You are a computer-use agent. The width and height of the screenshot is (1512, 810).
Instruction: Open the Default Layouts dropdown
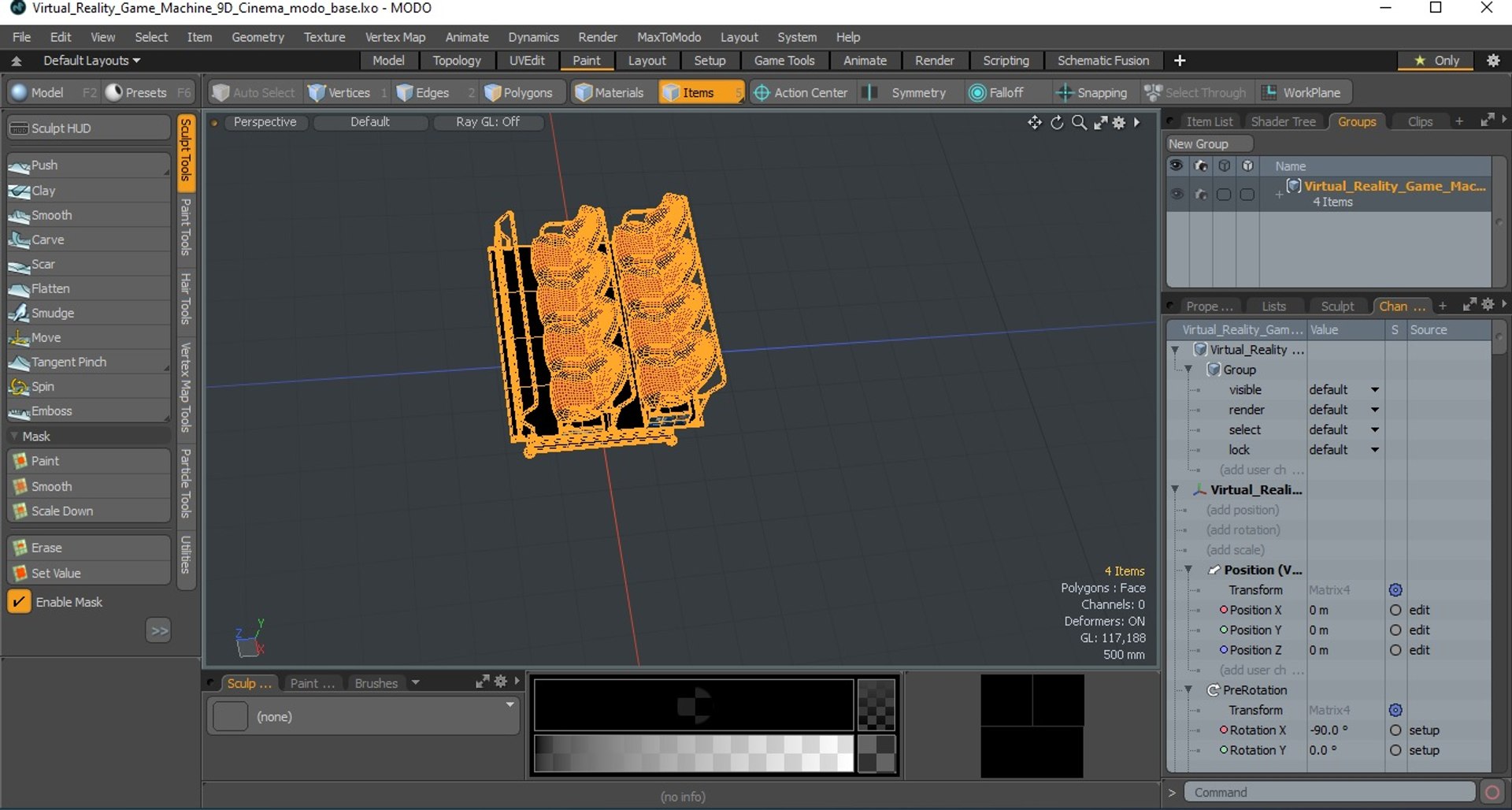pyautogui.click(x=92, y=61)
